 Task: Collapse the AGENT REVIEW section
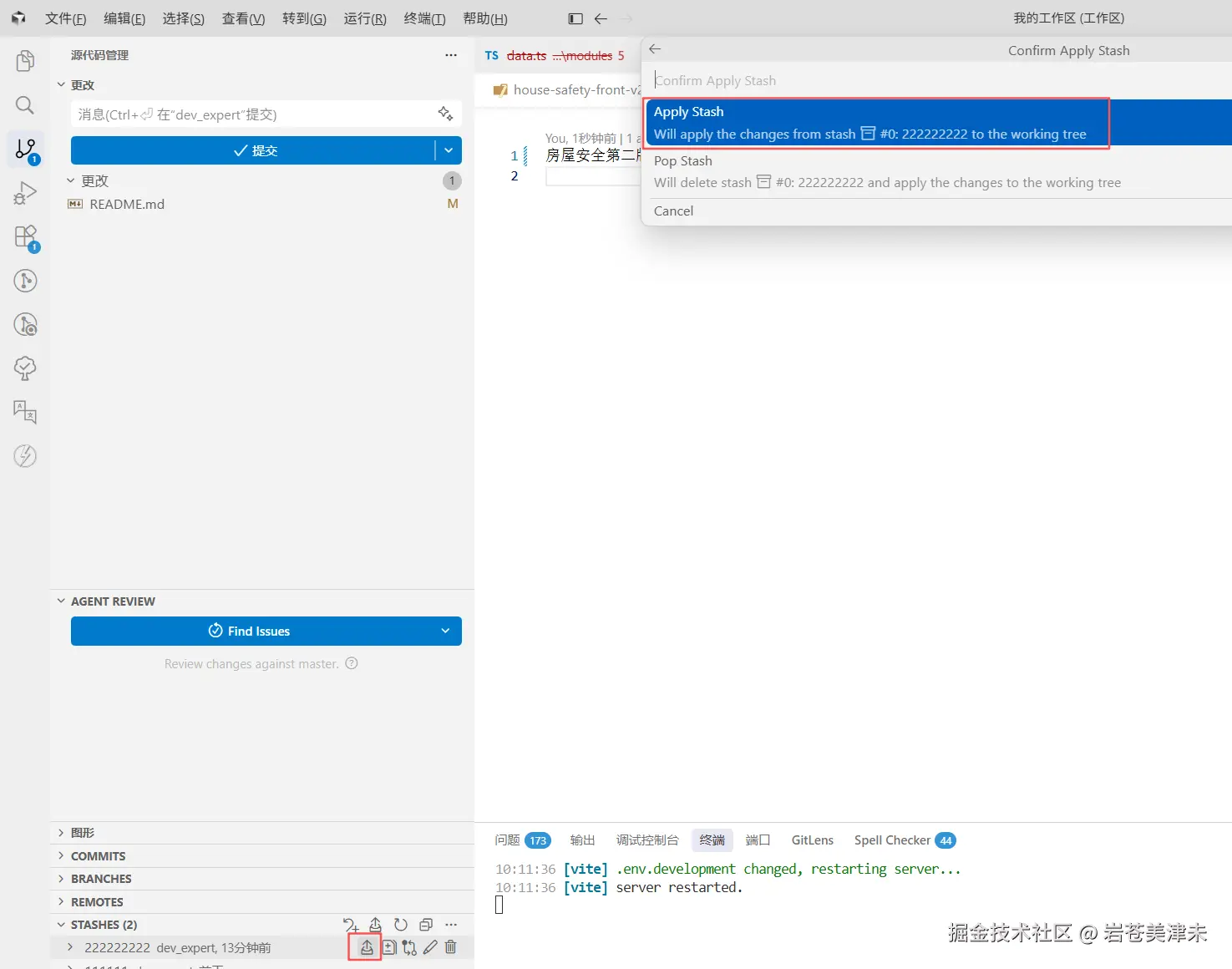point(61,601)
